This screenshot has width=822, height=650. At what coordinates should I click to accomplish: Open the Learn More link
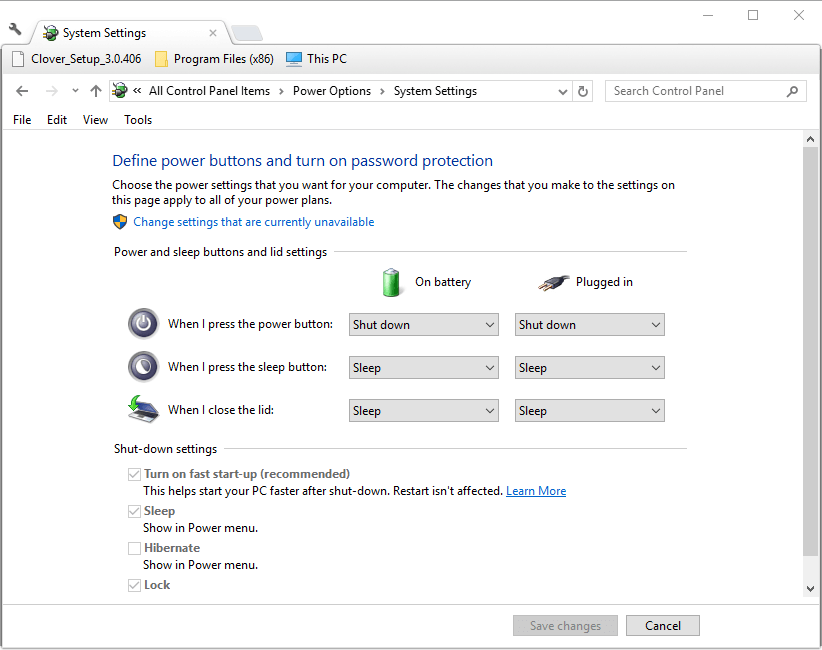(536, 491)
